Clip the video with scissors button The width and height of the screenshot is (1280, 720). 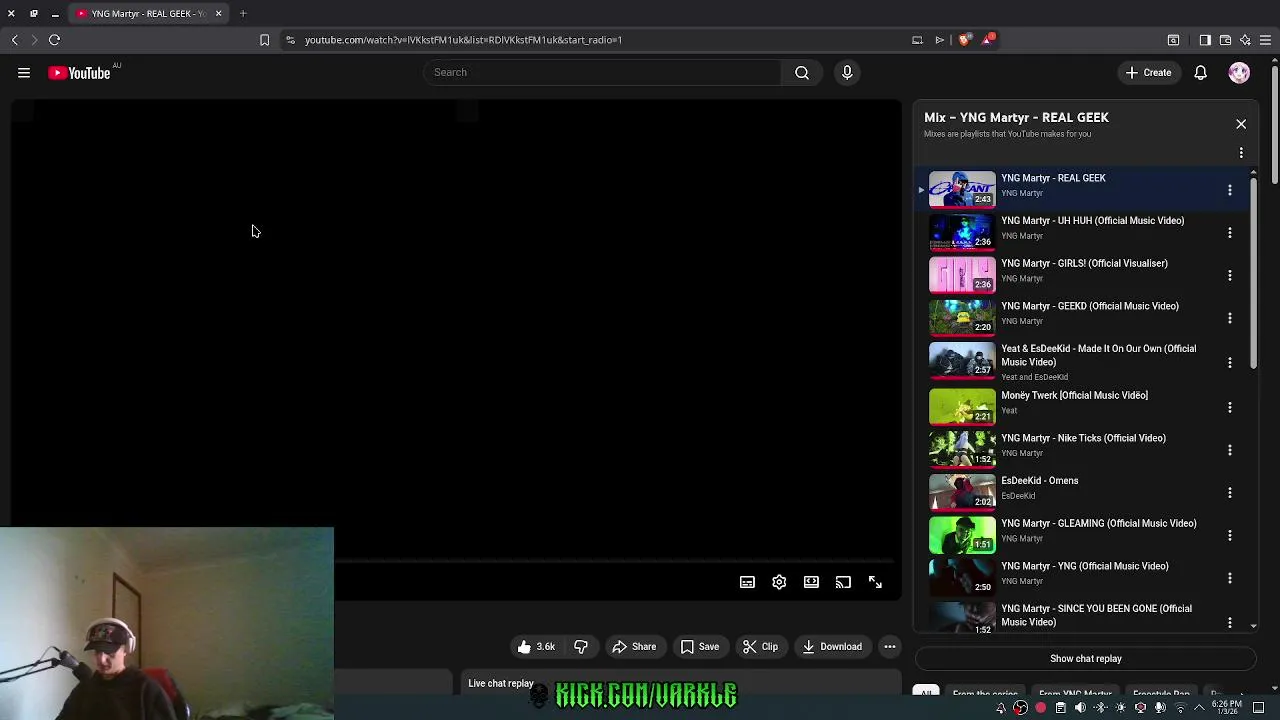[760, 647]
